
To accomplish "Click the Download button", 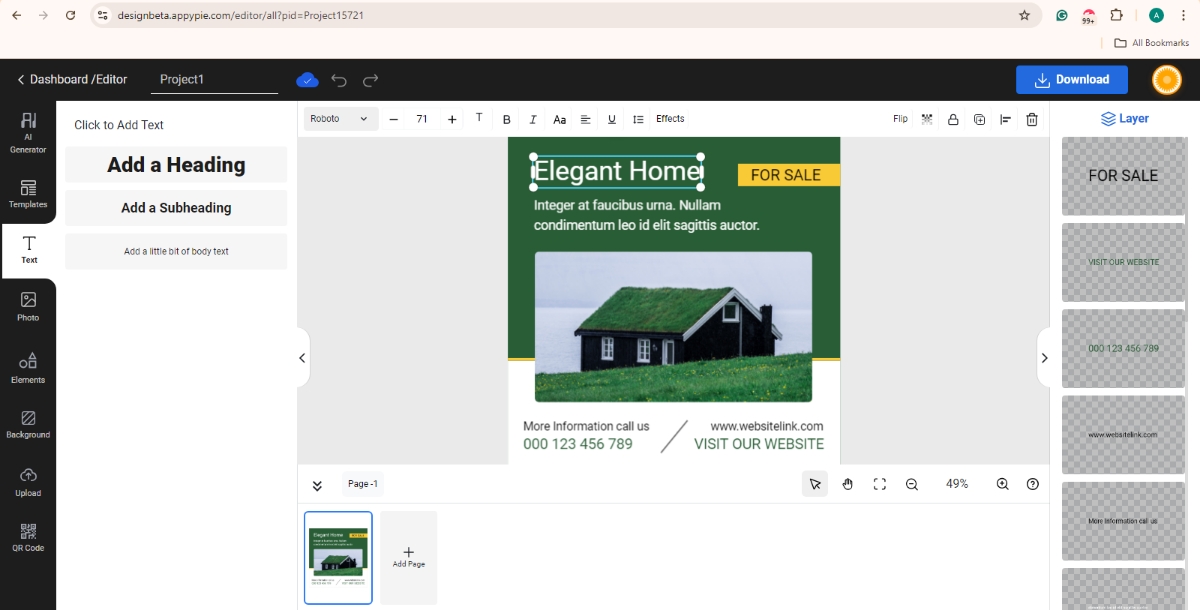I will pos(1071,79).
